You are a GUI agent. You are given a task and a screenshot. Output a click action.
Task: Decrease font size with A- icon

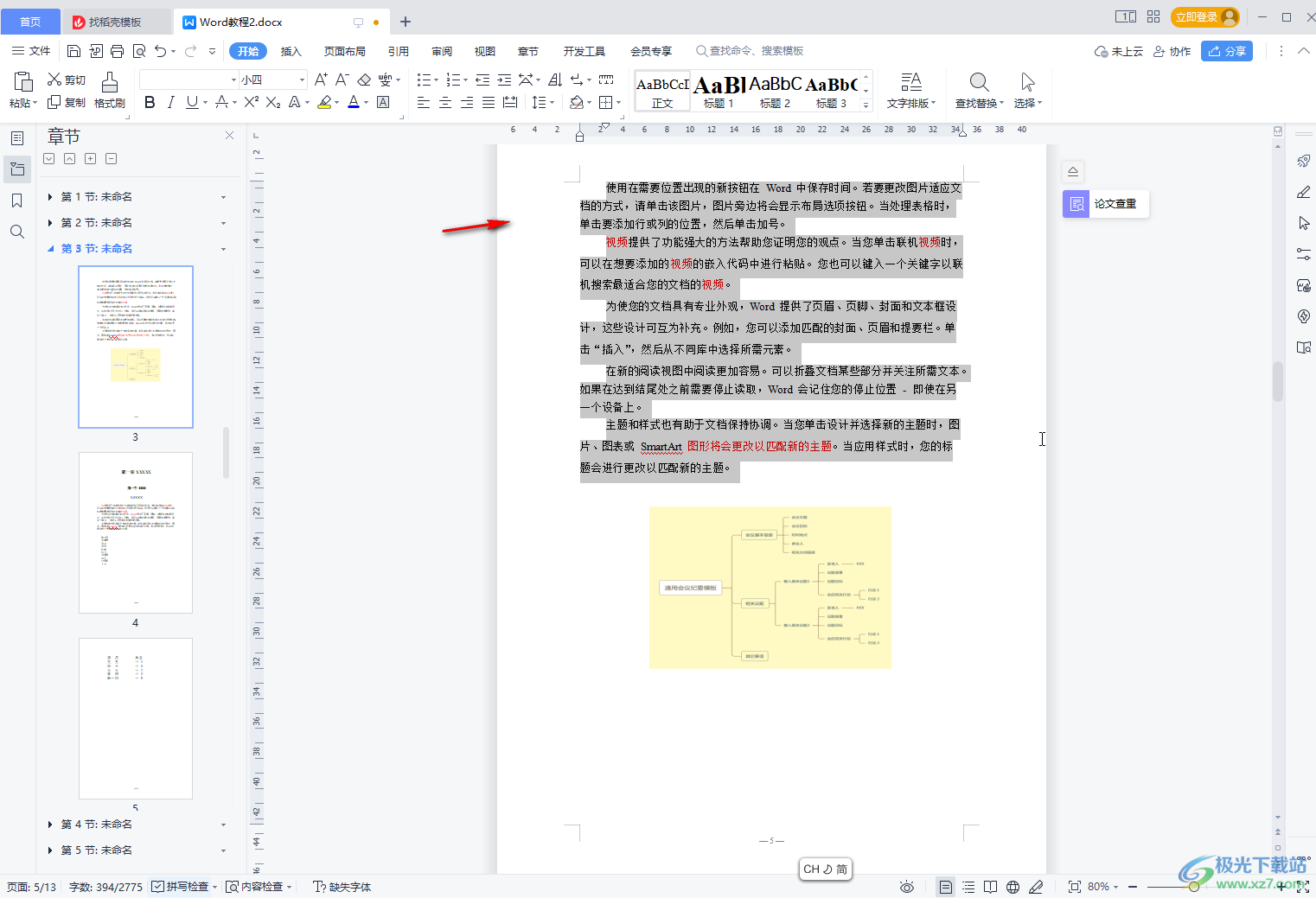(342, 80)
